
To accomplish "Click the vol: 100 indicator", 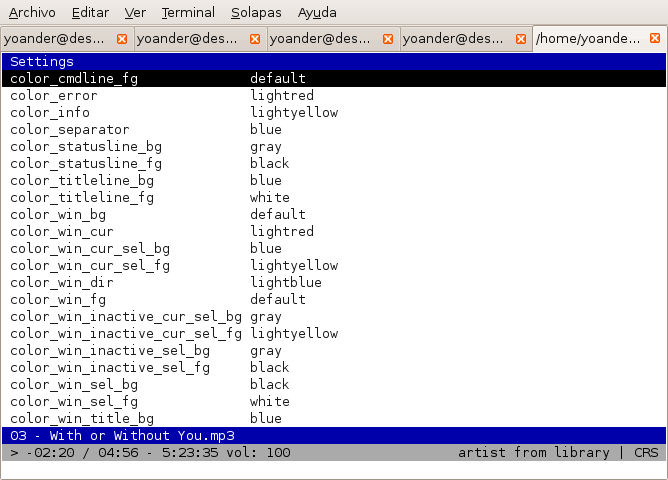I will tap(259, 452).
